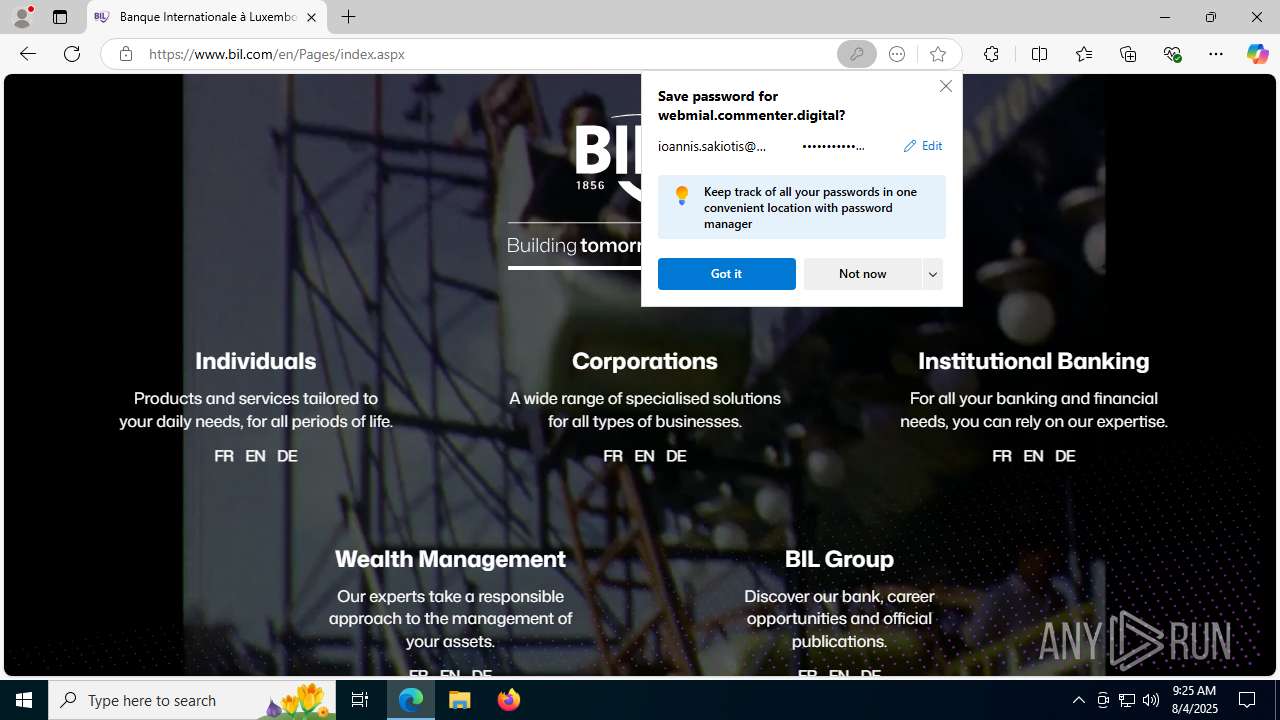This screenshot has width=1280, height=720.
Task: Click Not now button
Action: [x=862, y=274]
